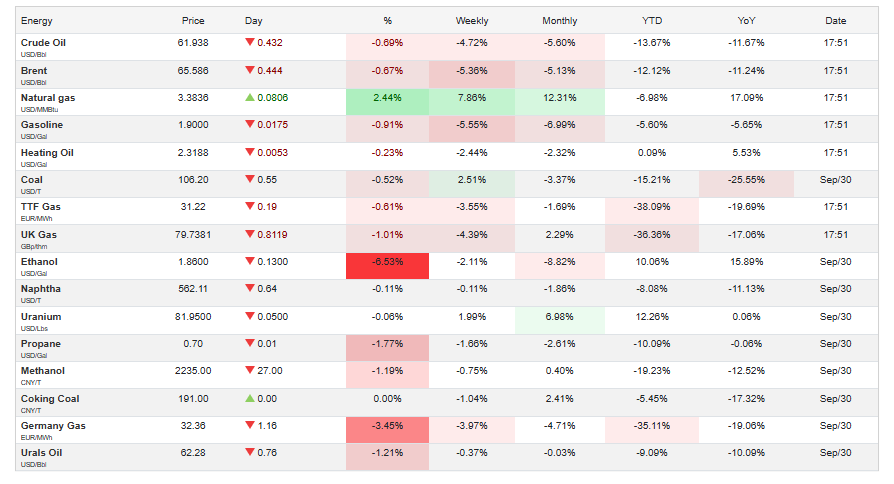The width and height of the screenshot is (894, 484).
Task: Click the red down arrow for Methanol
Action: coord(249,371)
